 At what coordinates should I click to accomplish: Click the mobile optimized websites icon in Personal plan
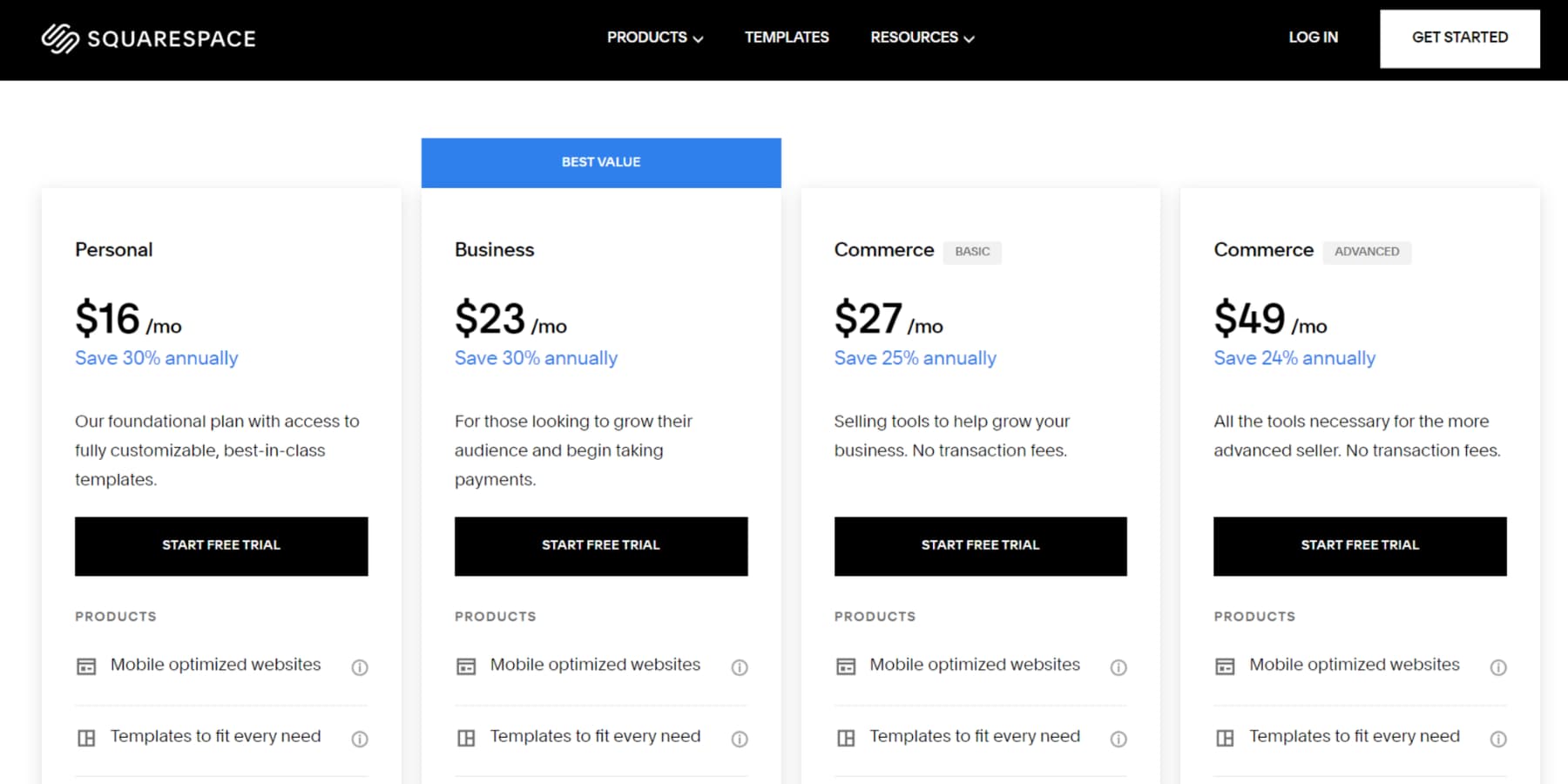[x=85, y=666]
